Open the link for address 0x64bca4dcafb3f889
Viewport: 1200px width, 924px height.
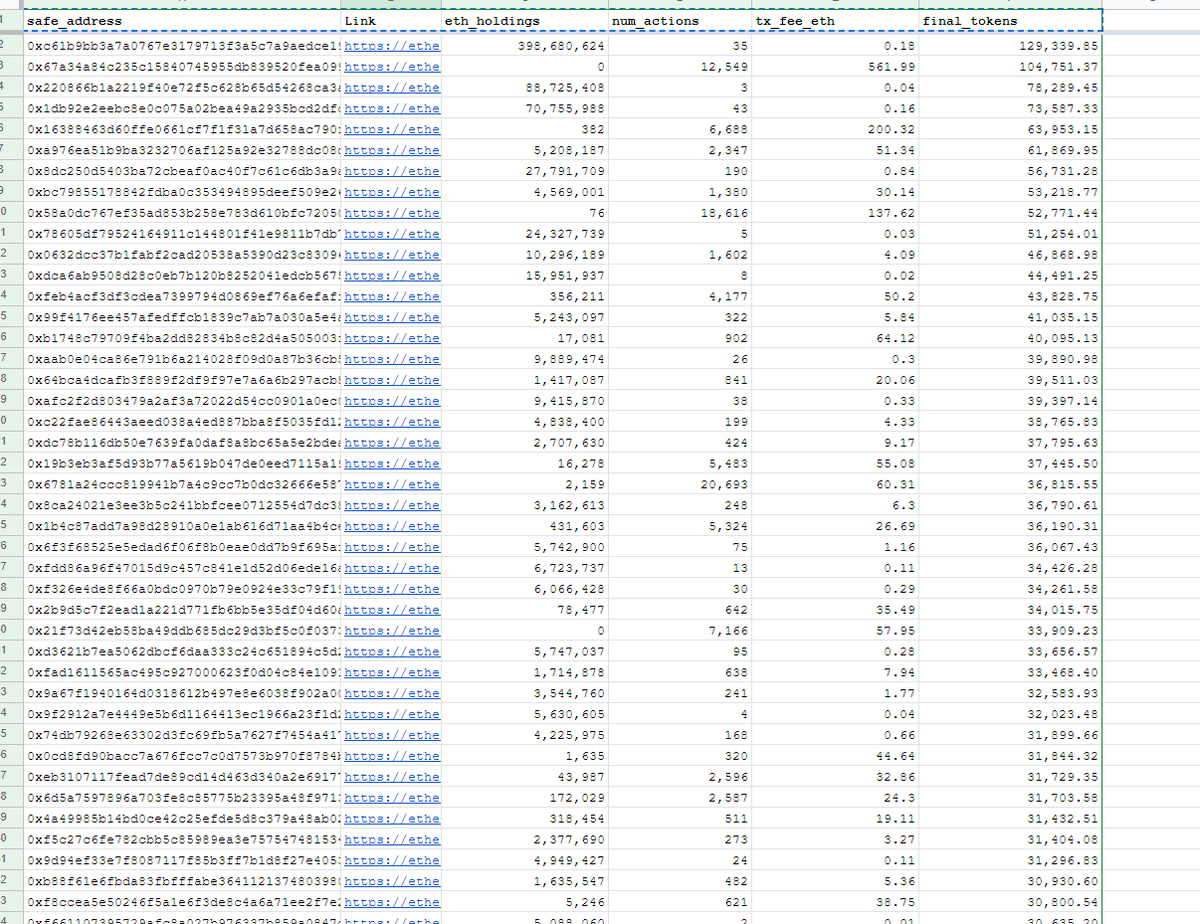point(391,380)
